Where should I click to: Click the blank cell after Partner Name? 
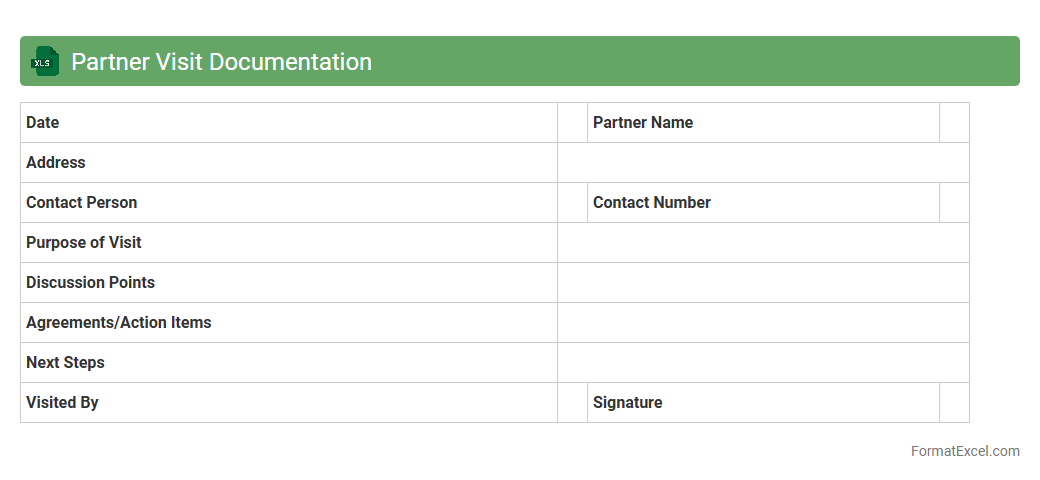(954, 123)
